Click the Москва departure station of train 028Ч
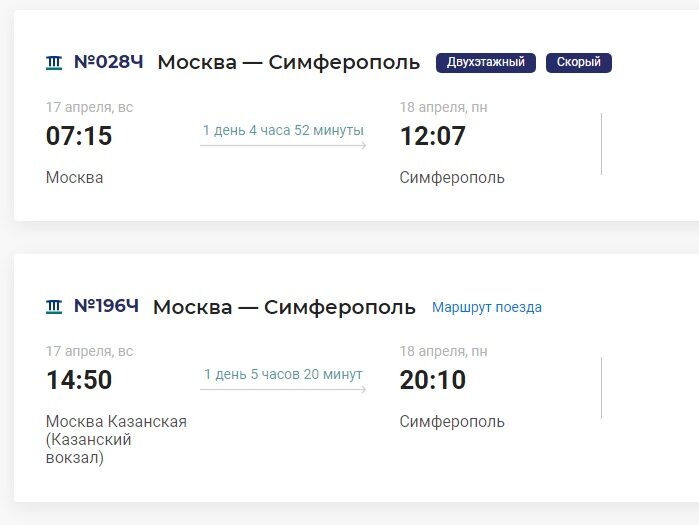Screen dimensions: 699x525 [74, 178]
